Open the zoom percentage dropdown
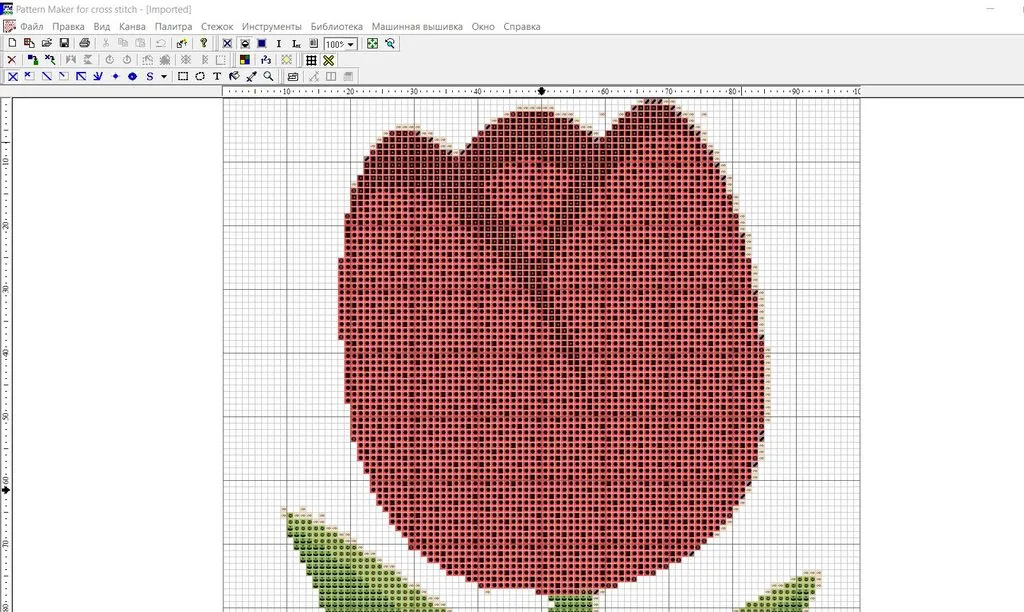The image size is (1024, 612). pos(351,44)
